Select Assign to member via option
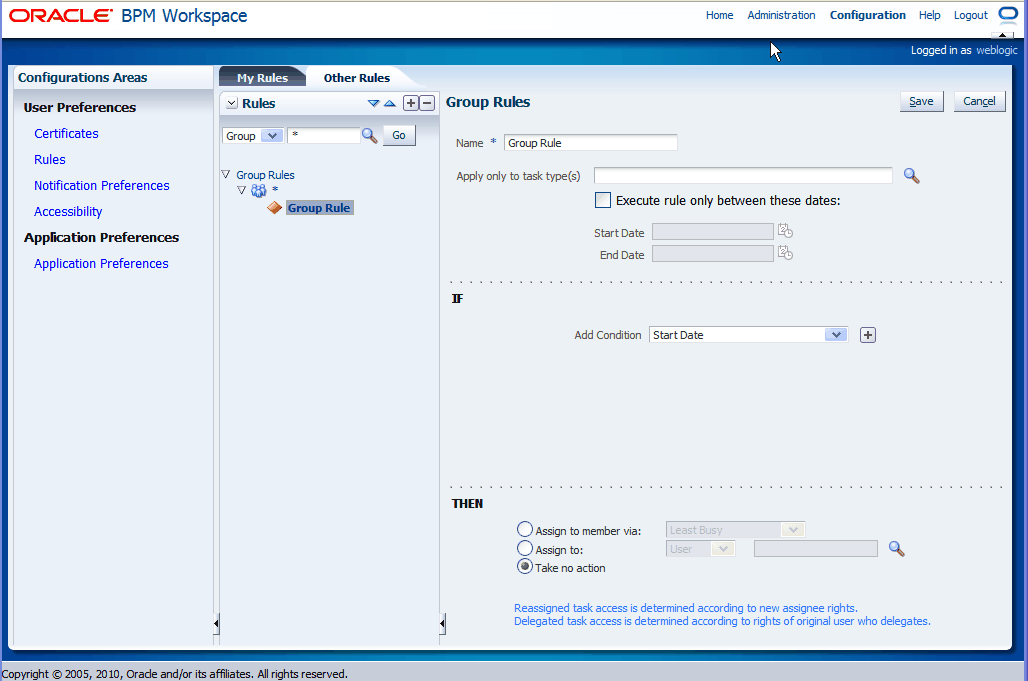1028x681 pixels. 524,529
